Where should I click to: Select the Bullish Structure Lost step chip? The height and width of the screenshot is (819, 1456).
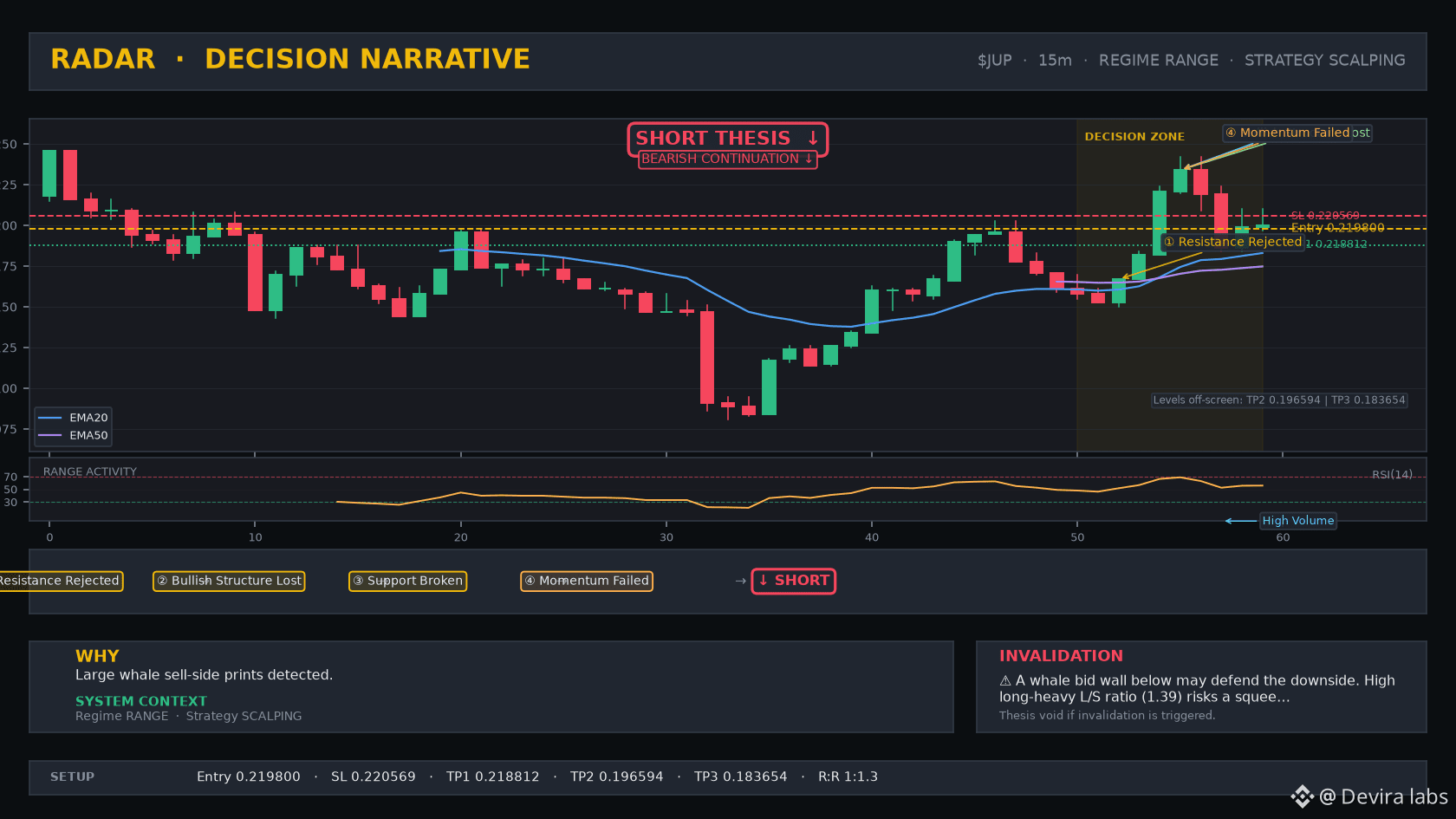tap(229, 581)
